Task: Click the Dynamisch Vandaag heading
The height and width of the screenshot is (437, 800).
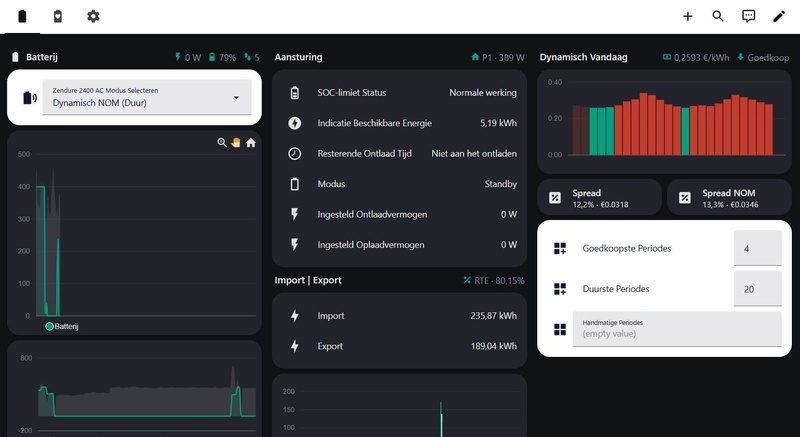Action: [x=584, y=57]
